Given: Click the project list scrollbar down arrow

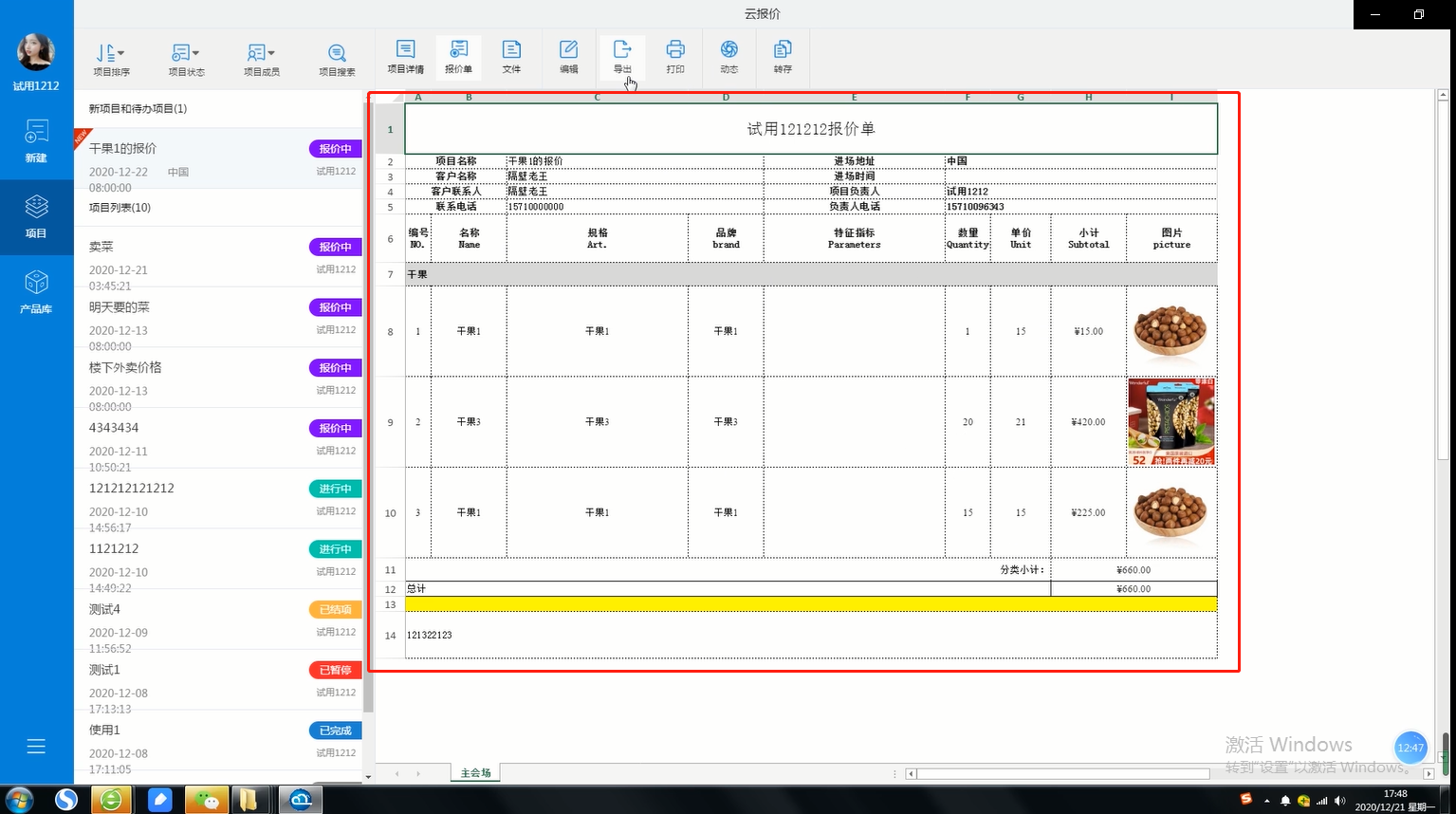Looking at the screenshot, I should pos(368,777).
